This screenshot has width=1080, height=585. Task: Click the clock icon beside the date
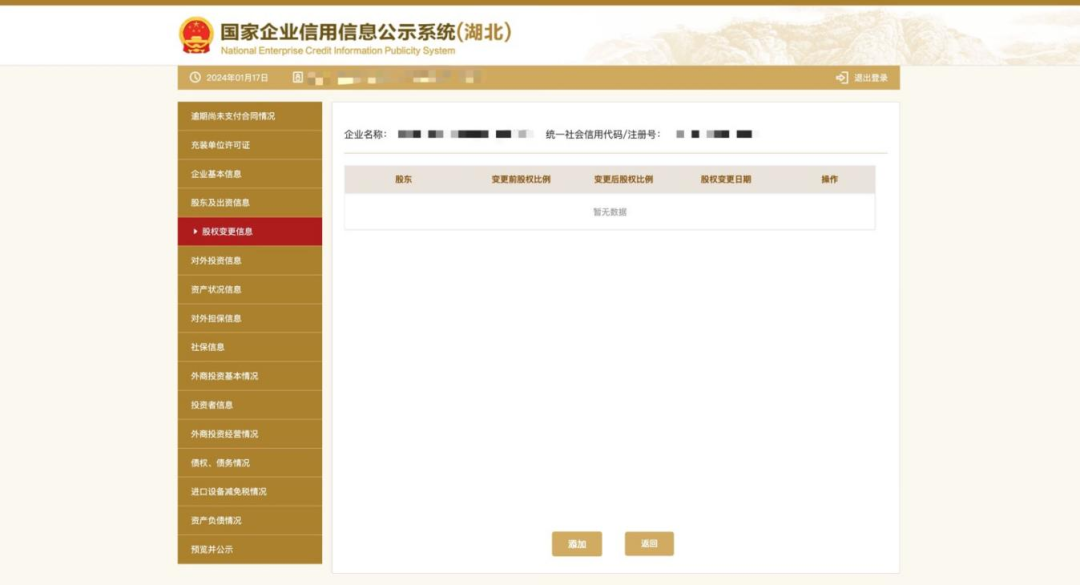(x=195, y=78)
